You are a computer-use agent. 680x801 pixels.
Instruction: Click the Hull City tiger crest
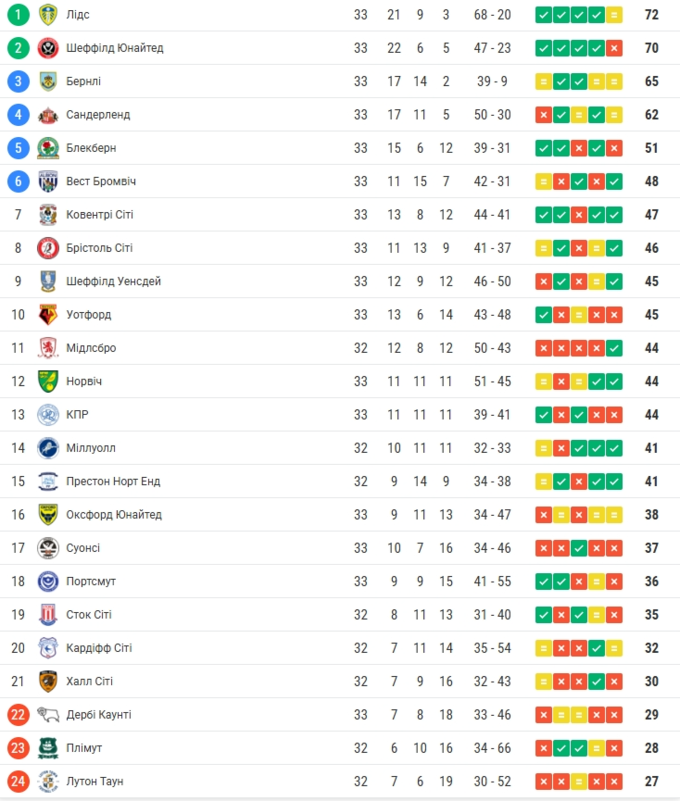point(47,681)
